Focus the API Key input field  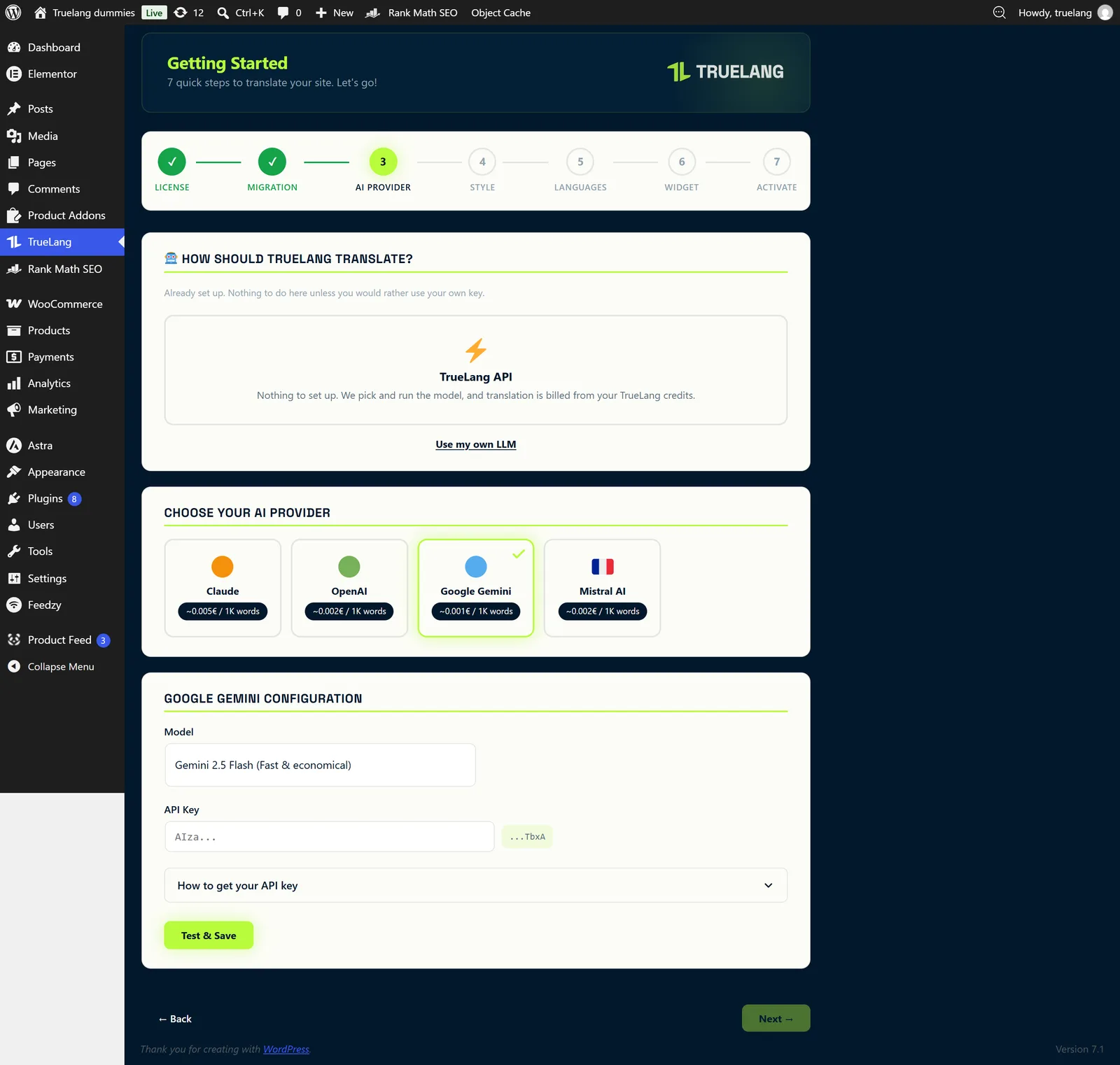click(x=330, y=837)
